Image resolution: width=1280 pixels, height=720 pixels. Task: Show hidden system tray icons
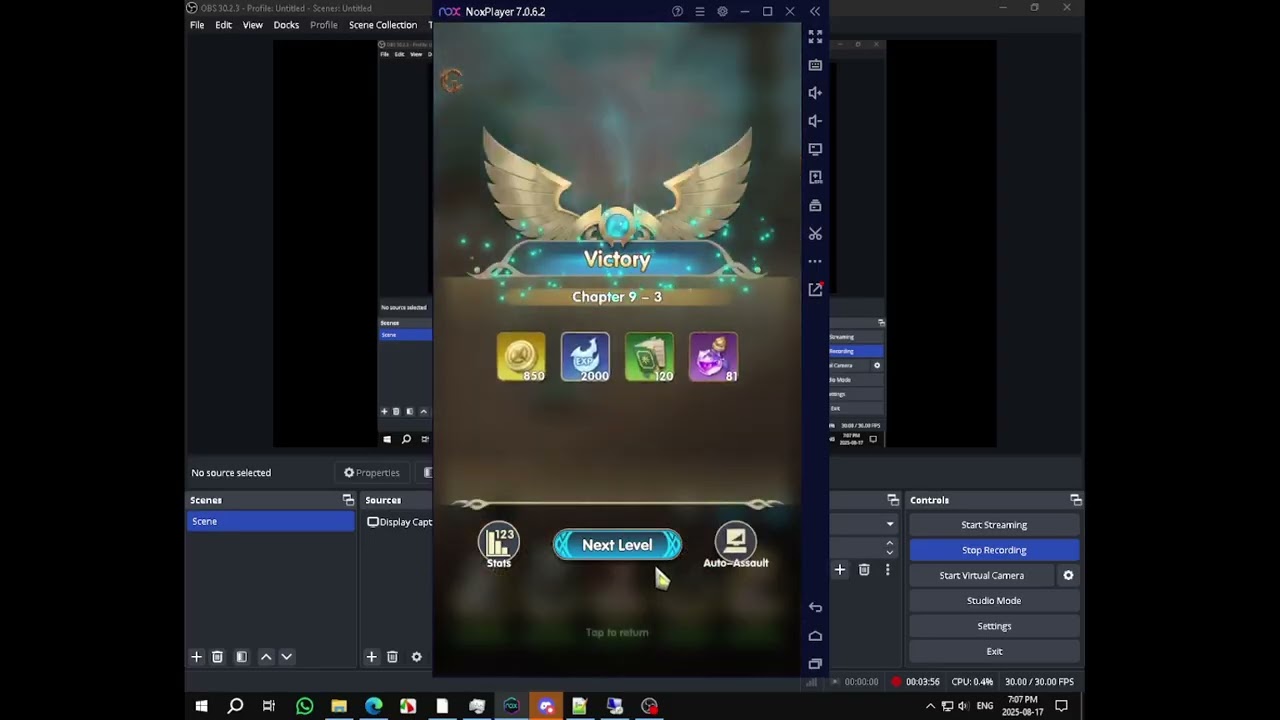coord(931,706)
